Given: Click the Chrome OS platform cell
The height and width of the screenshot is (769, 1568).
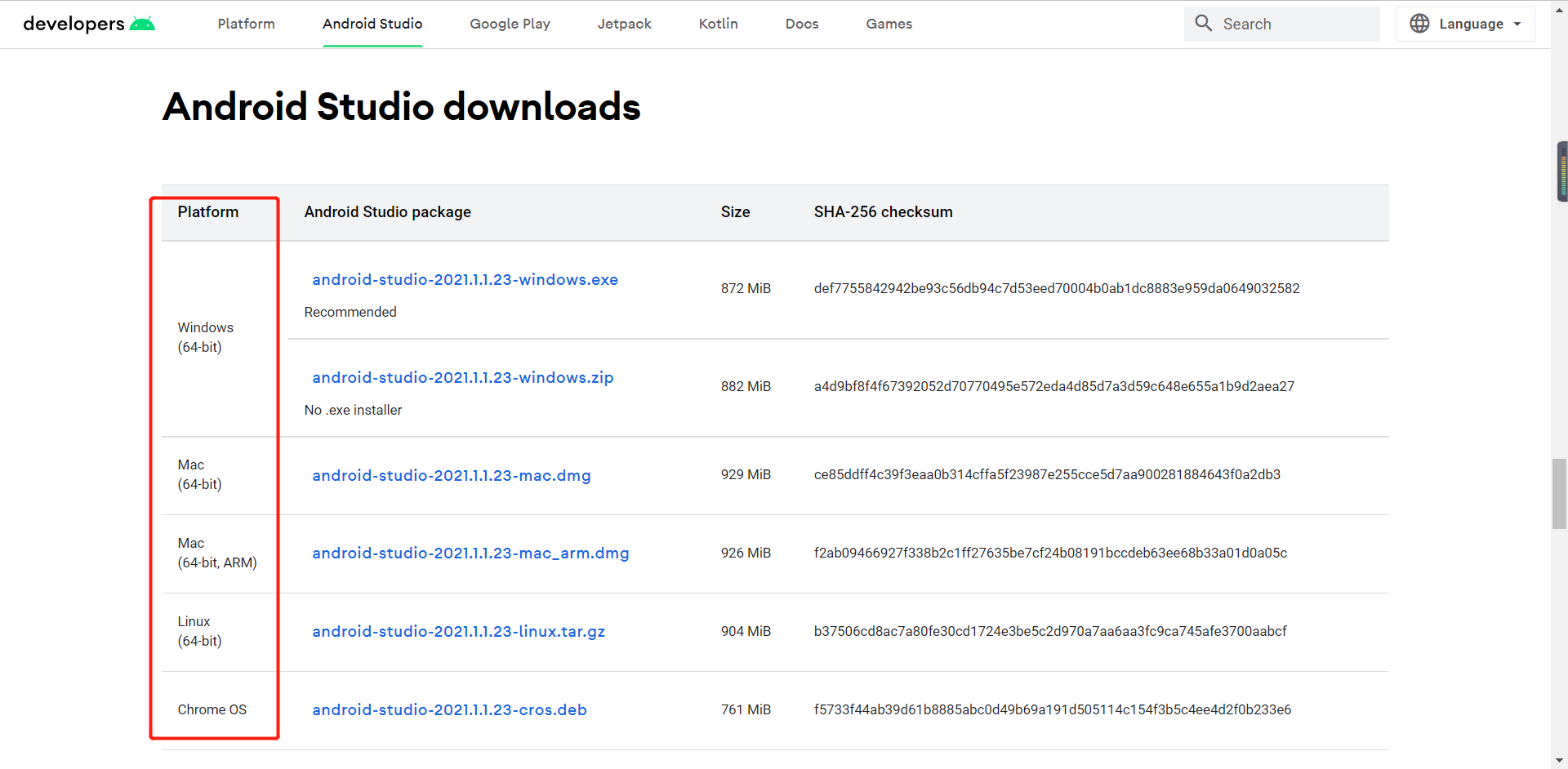Looking at the screenshot, I should coord(212,709).
